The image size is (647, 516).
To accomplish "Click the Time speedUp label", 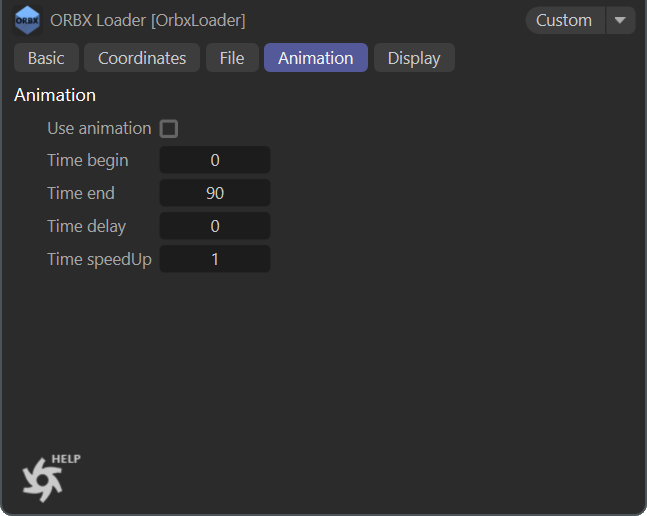I will coord(99,259).
